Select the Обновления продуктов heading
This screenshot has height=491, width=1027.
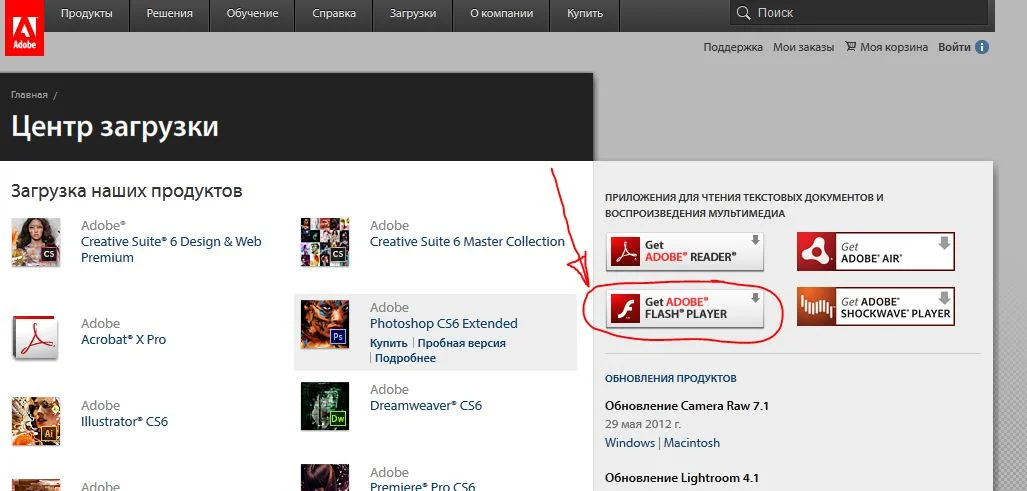click(671, 378)
